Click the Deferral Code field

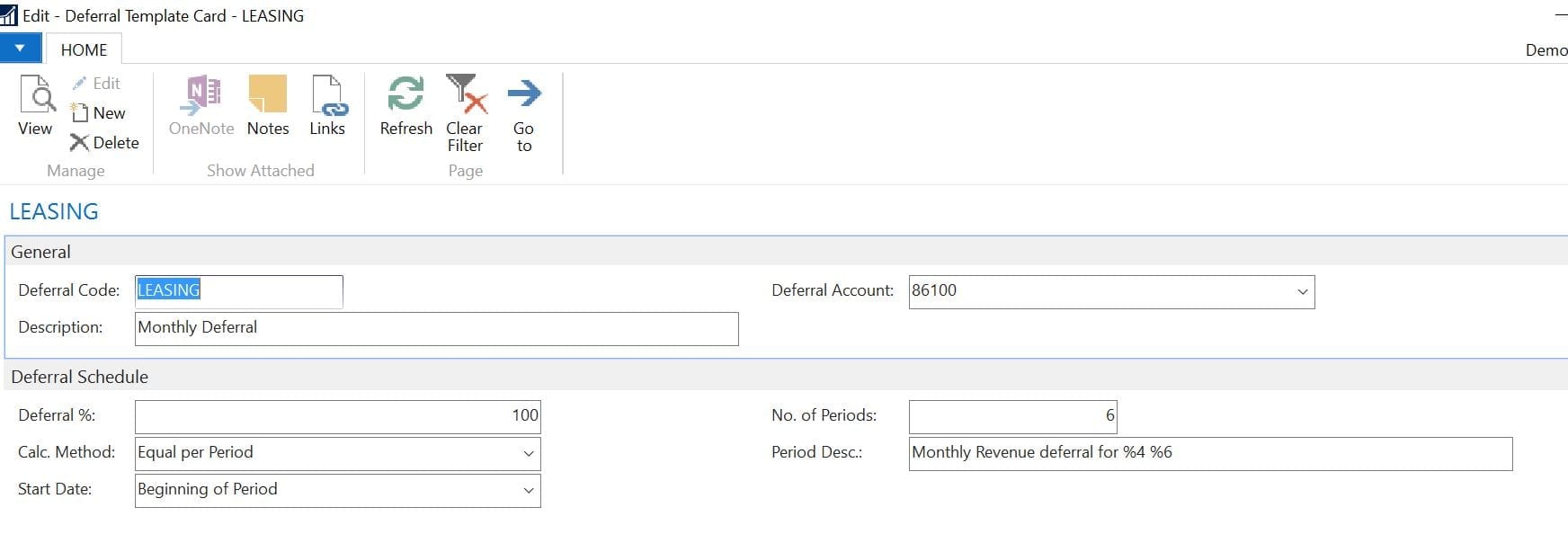coord(238,291)
